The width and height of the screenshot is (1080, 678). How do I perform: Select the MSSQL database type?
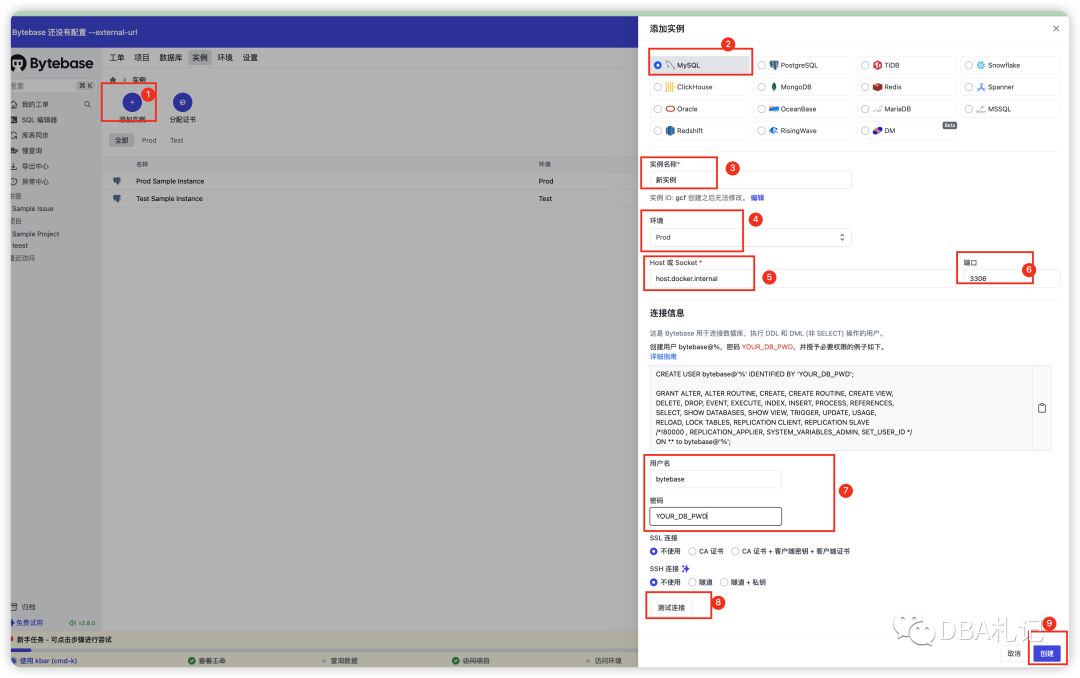1010,109
